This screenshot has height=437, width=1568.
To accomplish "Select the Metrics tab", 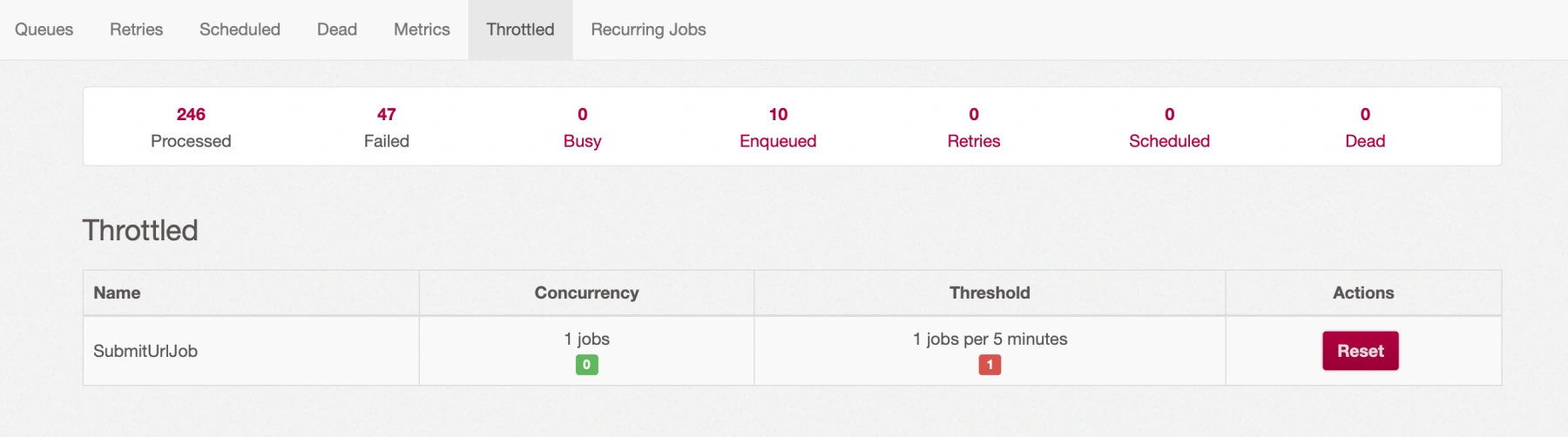I will [422, 30].
